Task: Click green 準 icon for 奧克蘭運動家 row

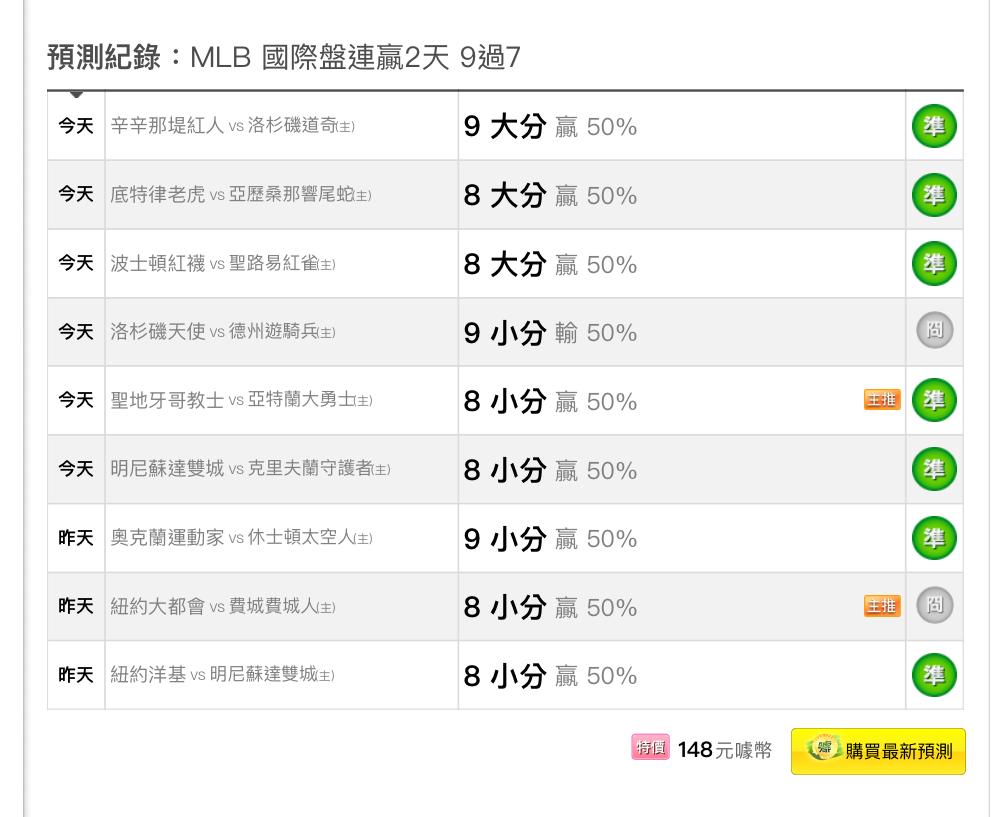Action: click(x=934, y=538)
